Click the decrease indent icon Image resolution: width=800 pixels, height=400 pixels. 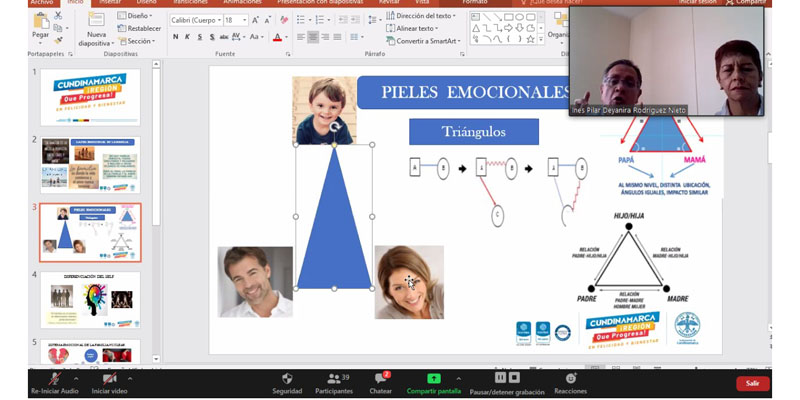tap(343, 20)
